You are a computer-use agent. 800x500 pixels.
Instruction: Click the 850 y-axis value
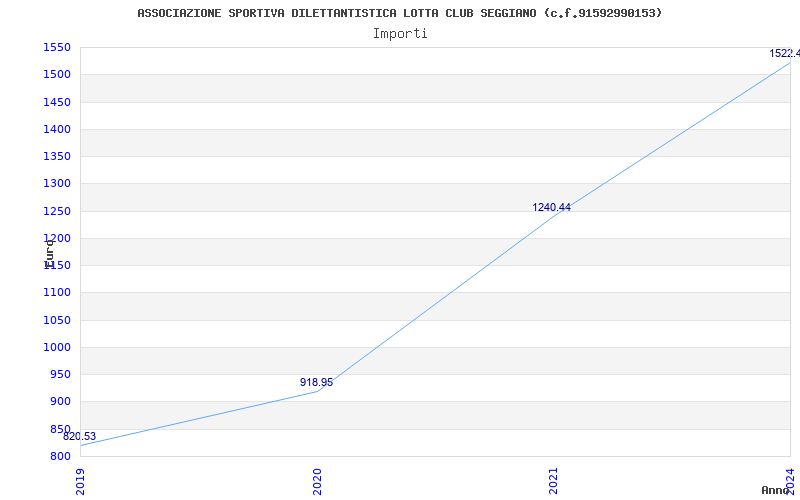point(60,429)
